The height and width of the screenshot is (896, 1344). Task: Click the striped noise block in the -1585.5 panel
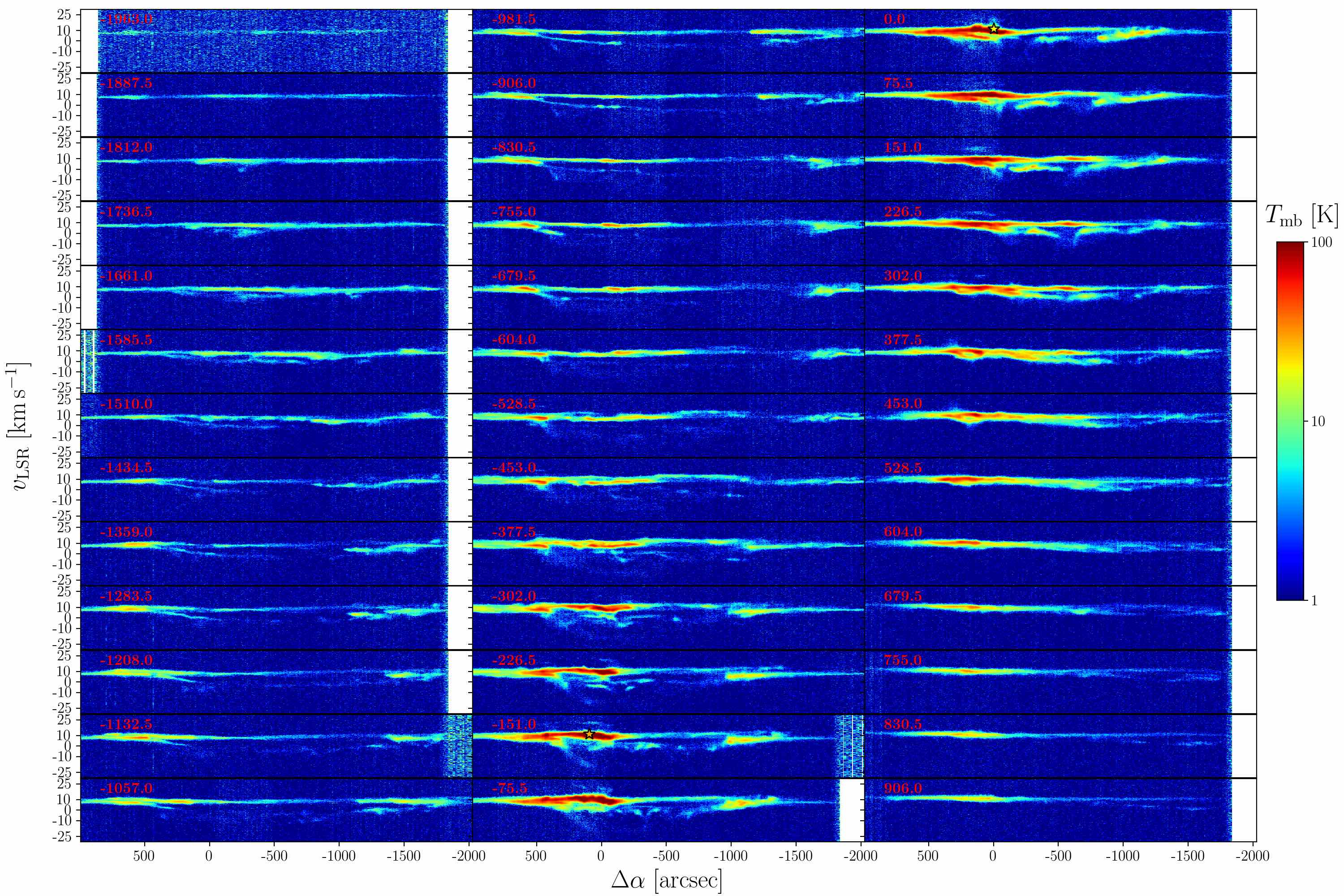89,361
